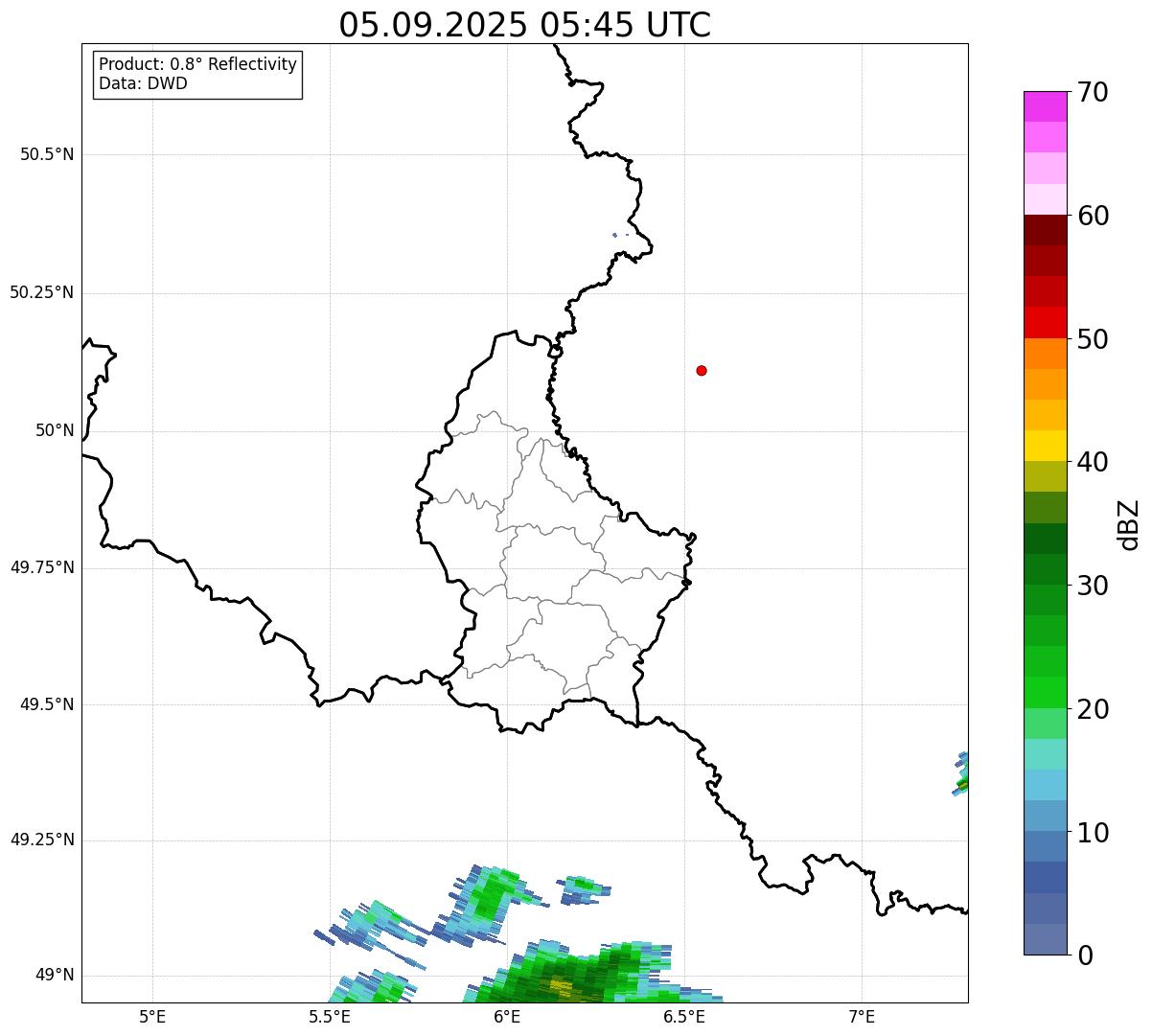Click the plot title 05.09.2025 05:45 UTC

pyautogui.click(x=525, y=25)
